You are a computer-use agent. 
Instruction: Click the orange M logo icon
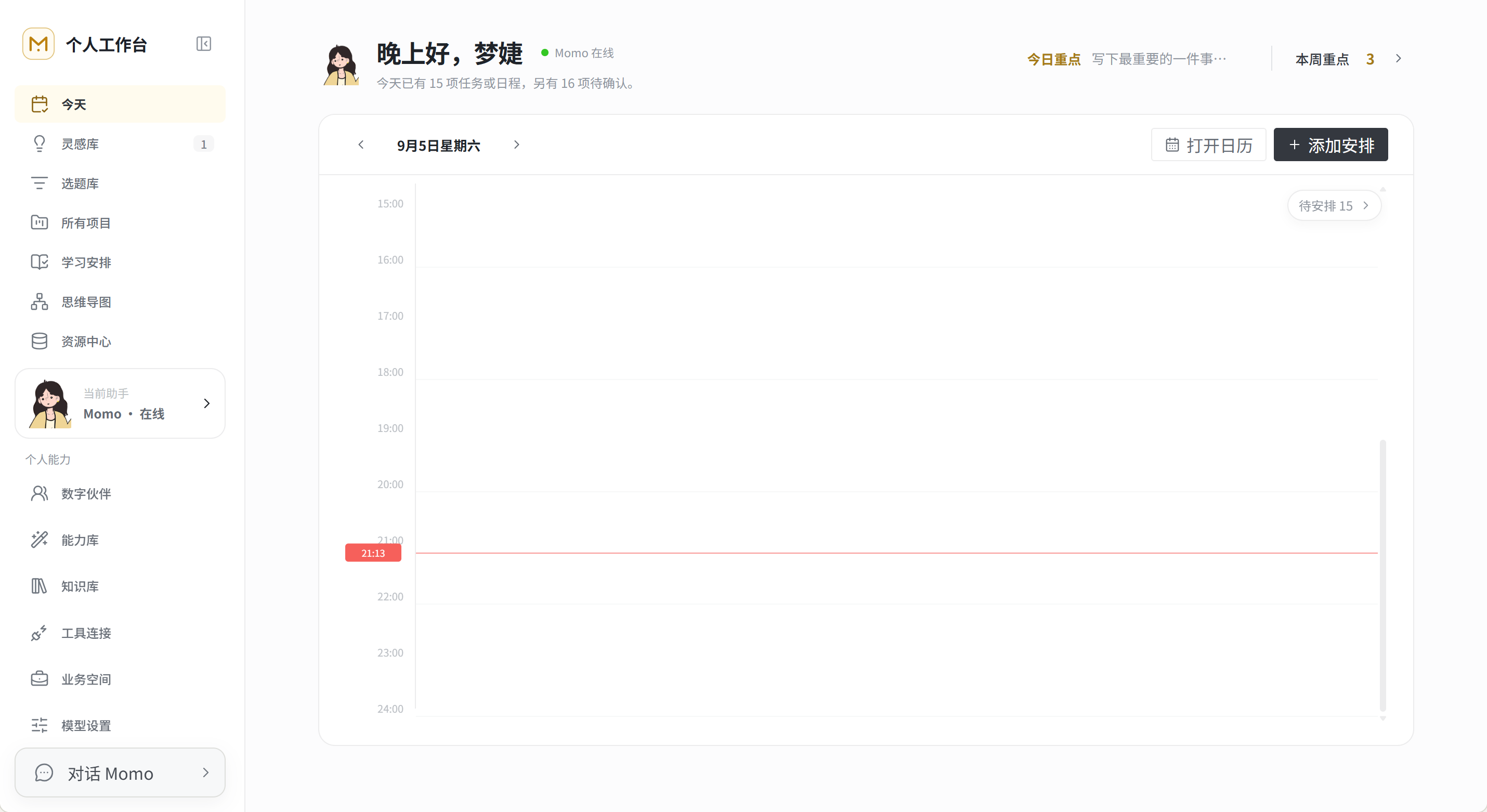pyautogui.click(x=38, y=44)
